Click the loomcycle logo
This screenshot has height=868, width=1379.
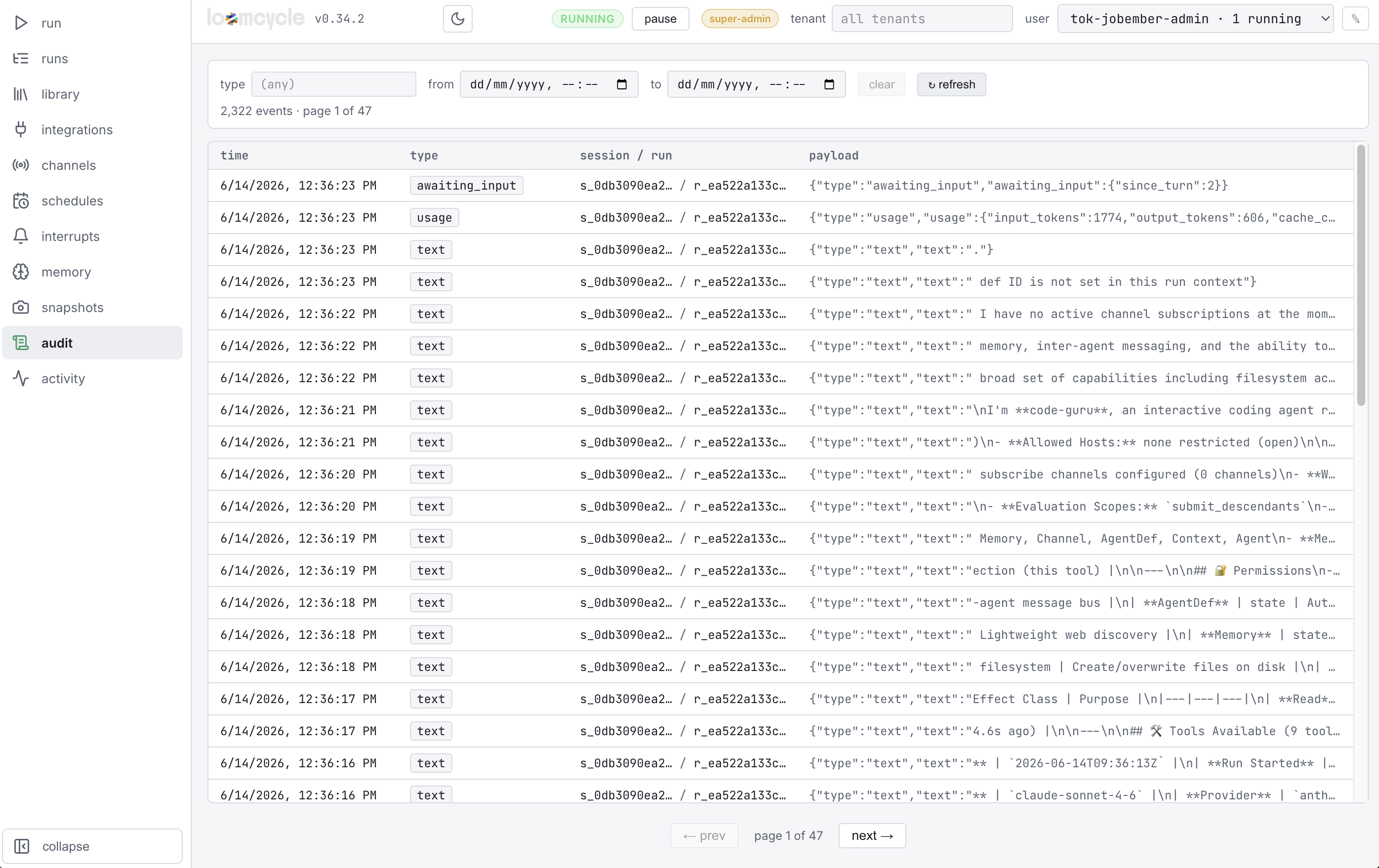tap(255, 18)
